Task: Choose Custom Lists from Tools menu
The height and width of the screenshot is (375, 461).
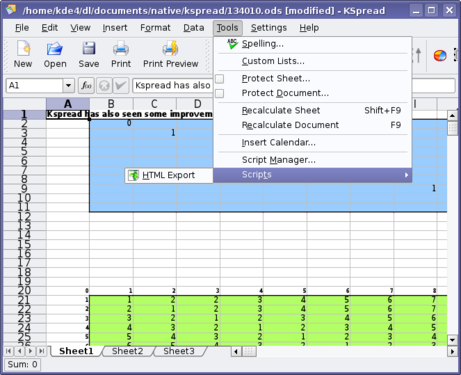Action: point(312,61)
